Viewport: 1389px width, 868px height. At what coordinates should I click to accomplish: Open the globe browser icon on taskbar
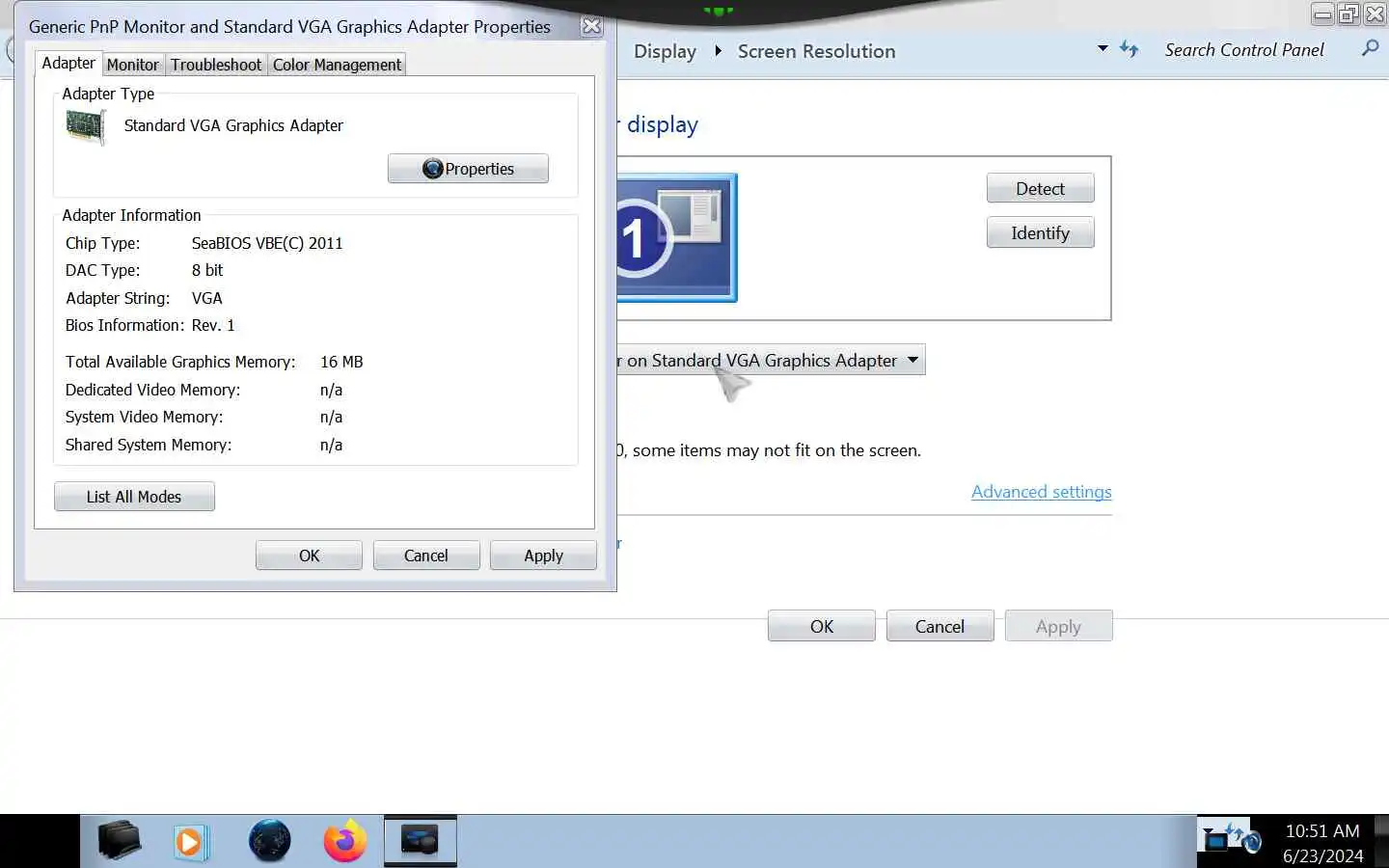coord(269,841)
